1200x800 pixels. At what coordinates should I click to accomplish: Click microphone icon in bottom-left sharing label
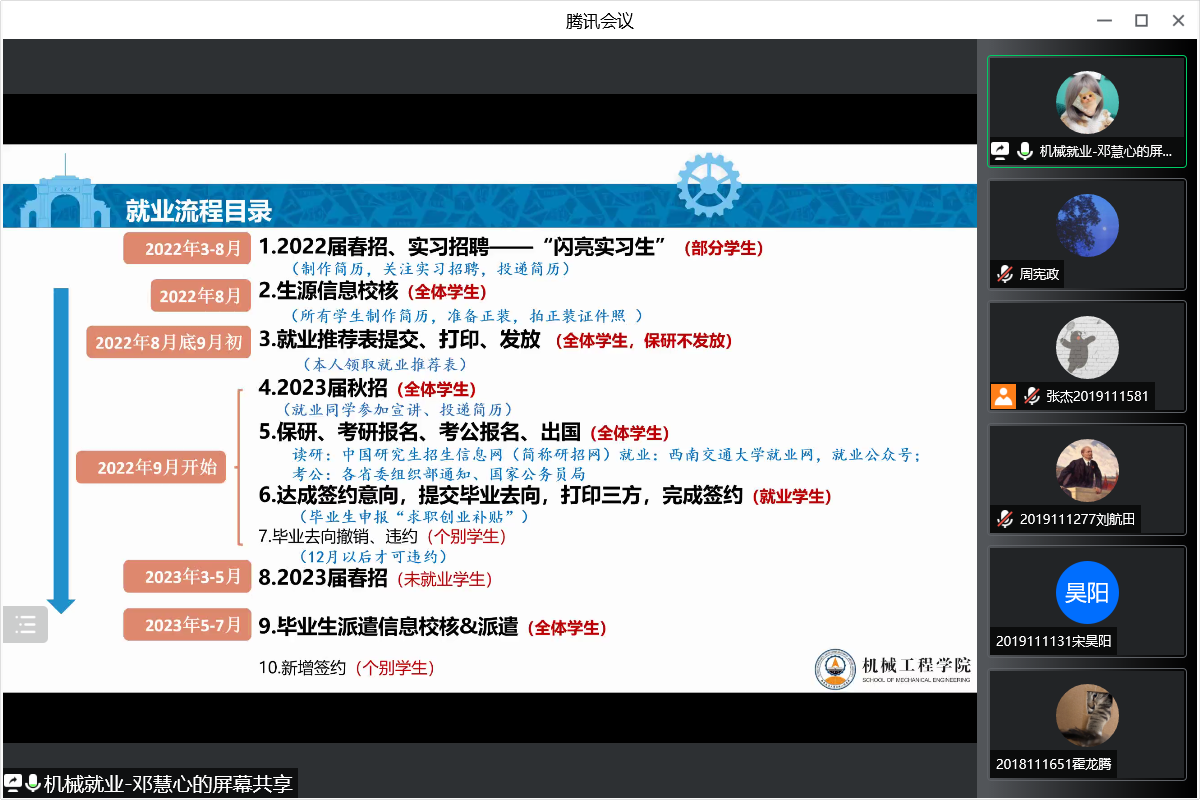[33, 784]
